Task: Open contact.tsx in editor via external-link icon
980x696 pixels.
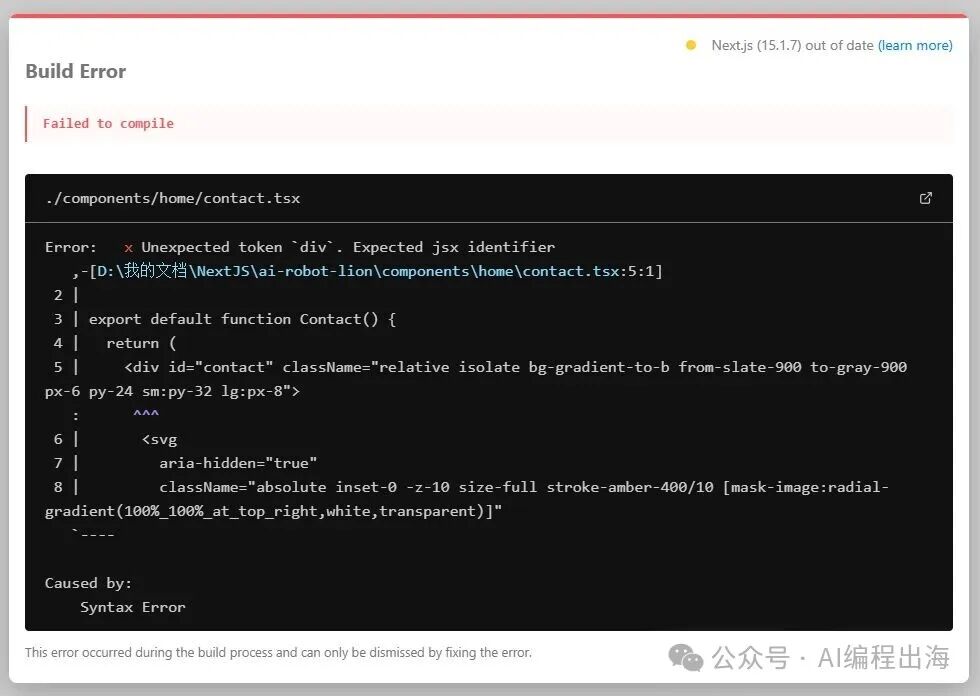Action: tap(925, 198)
